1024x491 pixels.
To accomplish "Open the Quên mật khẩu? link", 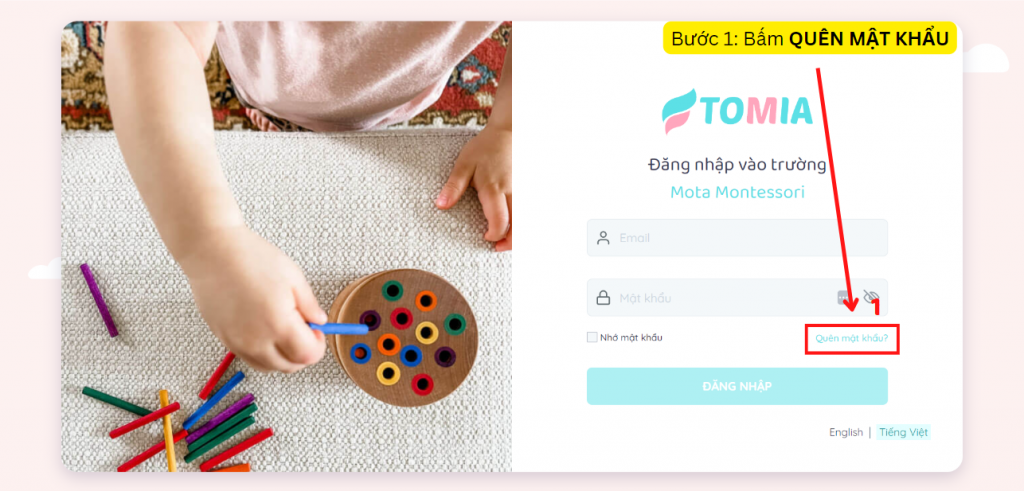I will click(x=852, y=339).
